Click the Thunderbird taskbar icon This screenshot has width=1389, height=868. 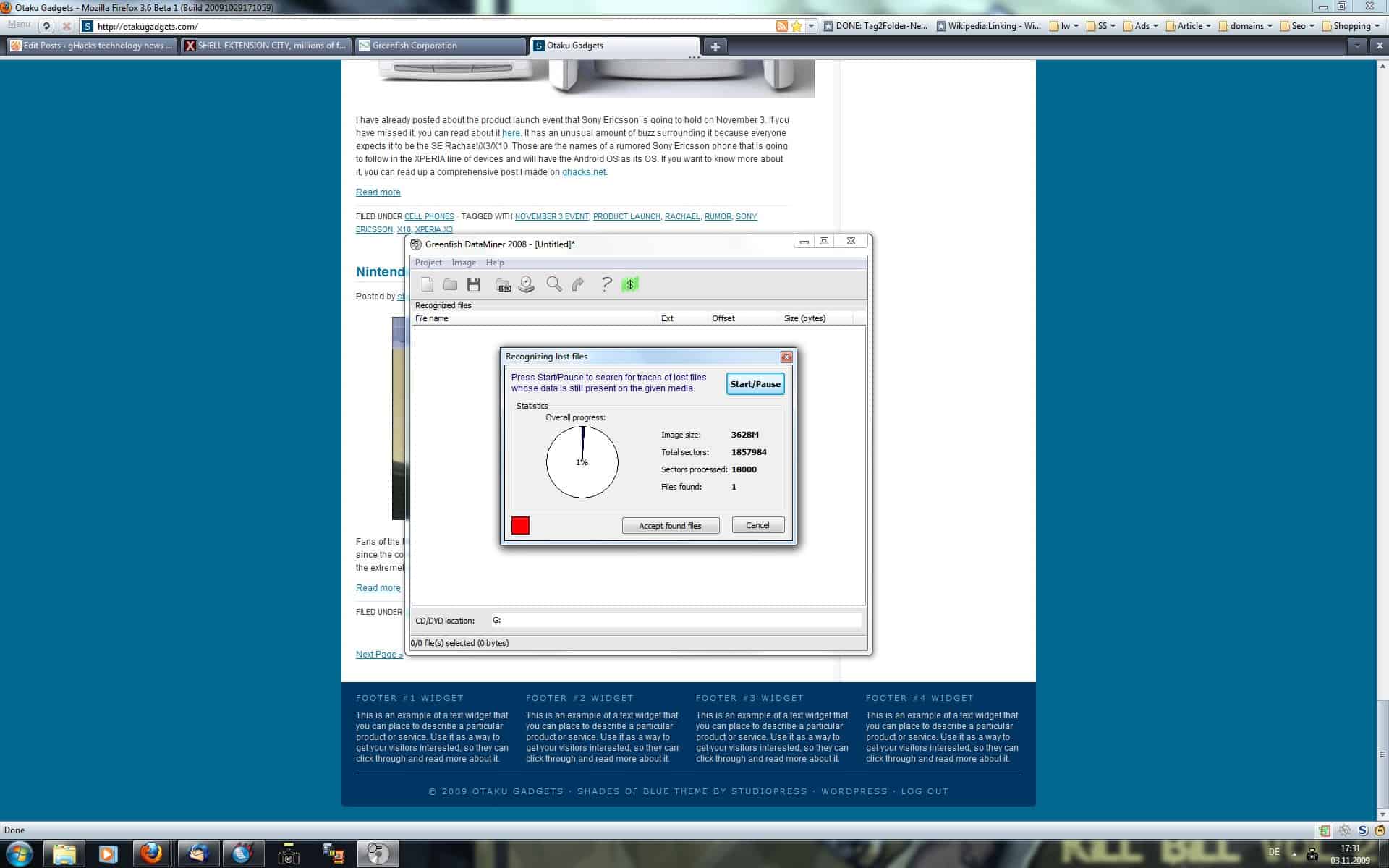198,854
